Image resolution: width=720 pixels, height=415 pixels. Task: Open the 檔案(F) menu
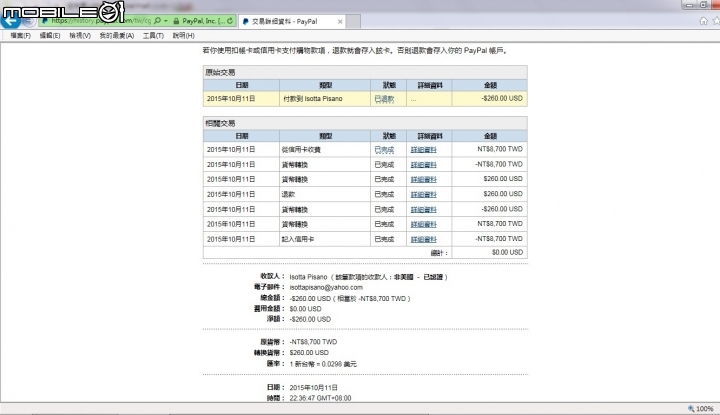tap(20, 35)
